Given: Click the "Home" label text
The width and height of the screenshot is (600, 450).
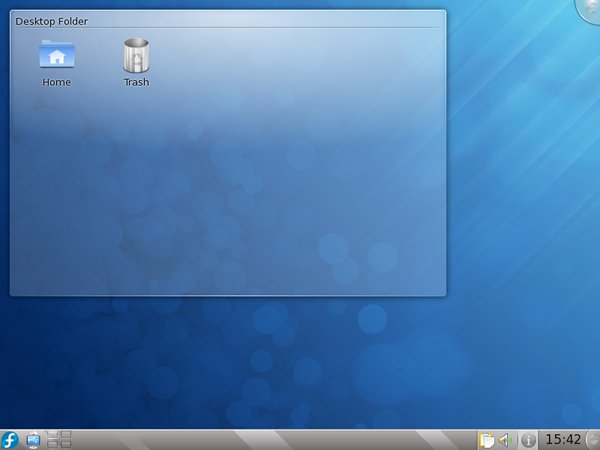Looking at the screenshot, I should [57, 82].
